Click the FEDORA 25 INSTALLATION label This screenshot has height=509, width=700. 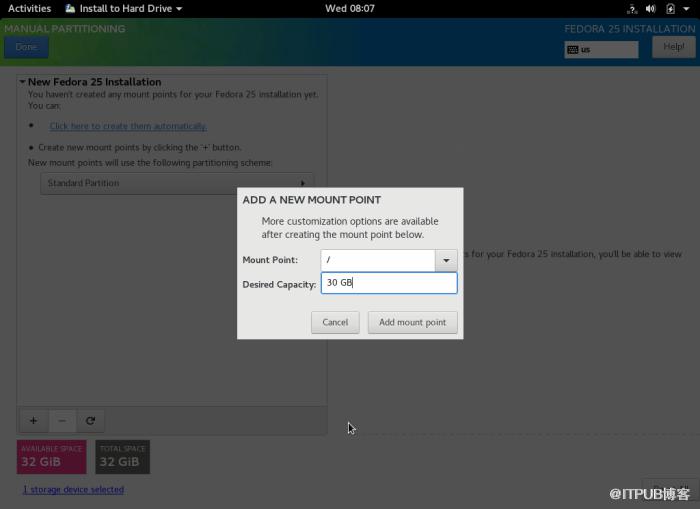click(x=629, y=29)
